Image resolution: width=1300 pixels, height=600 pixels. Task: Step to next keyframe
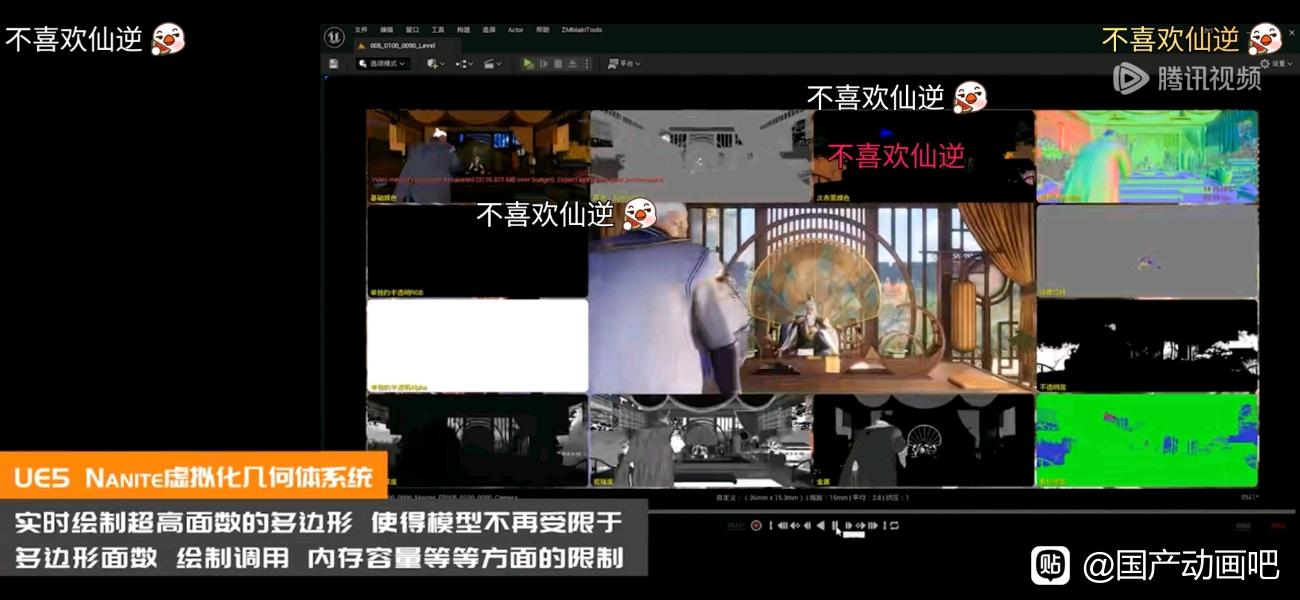pyautogui.click(x=861, y=525)
